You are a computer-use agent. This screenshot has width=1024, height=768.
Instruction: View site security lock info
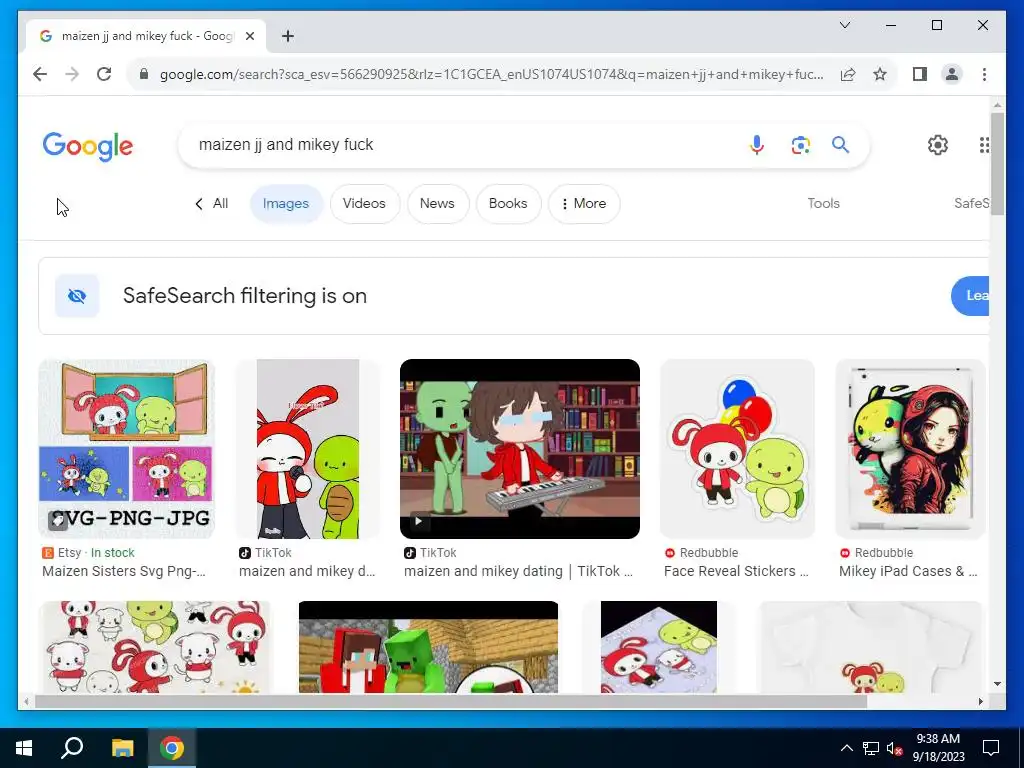[x=144, y=74]
